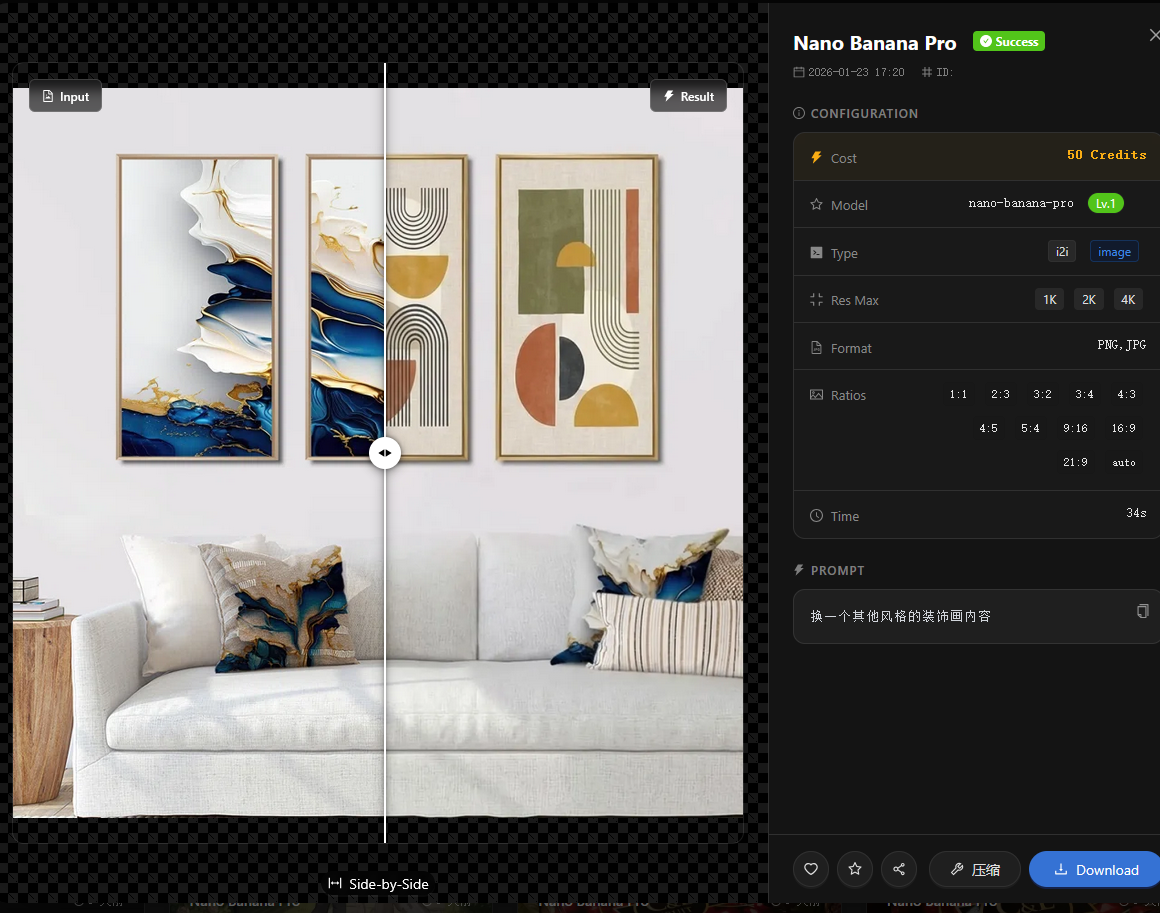Click the 压缩 compress button
The width and height of the screenshot is (1160, 913).
975,869
